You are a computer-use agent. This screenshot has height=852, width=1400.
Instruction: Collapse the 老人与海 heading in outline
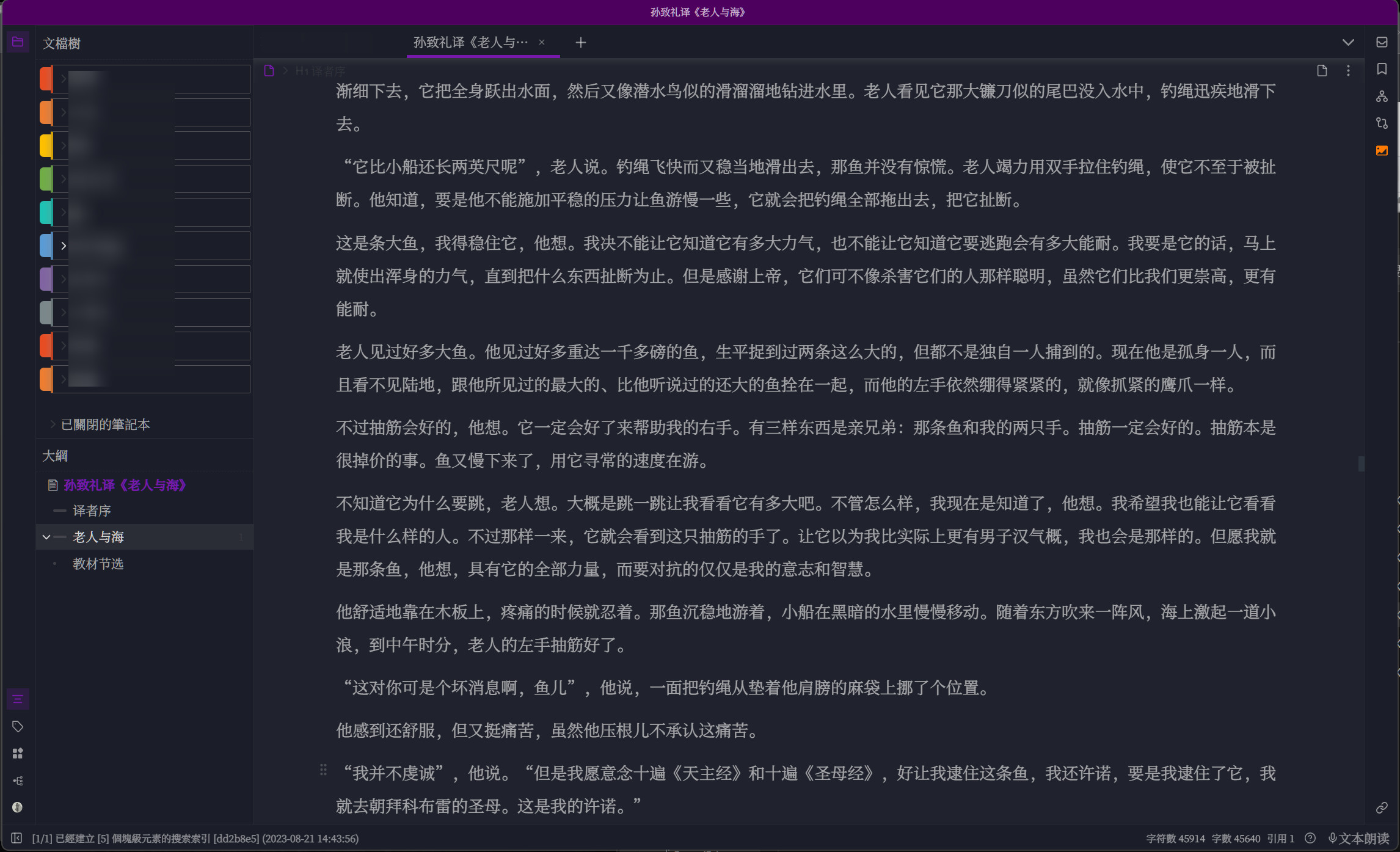[46, 537]
